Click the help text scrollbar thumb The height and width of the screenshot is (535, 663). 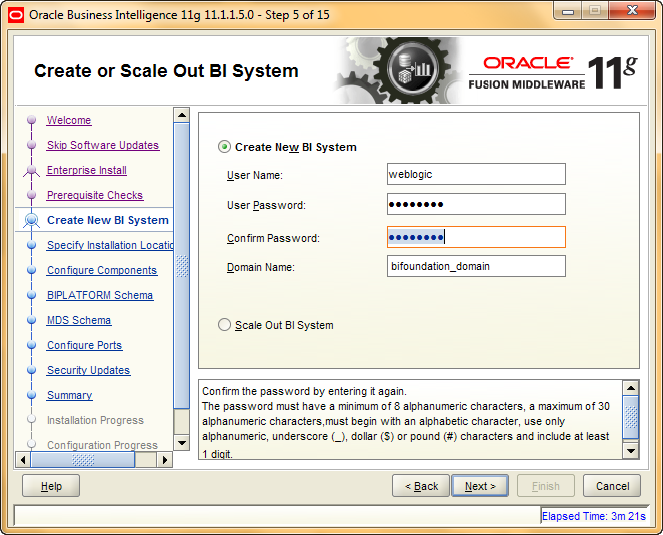631,417
